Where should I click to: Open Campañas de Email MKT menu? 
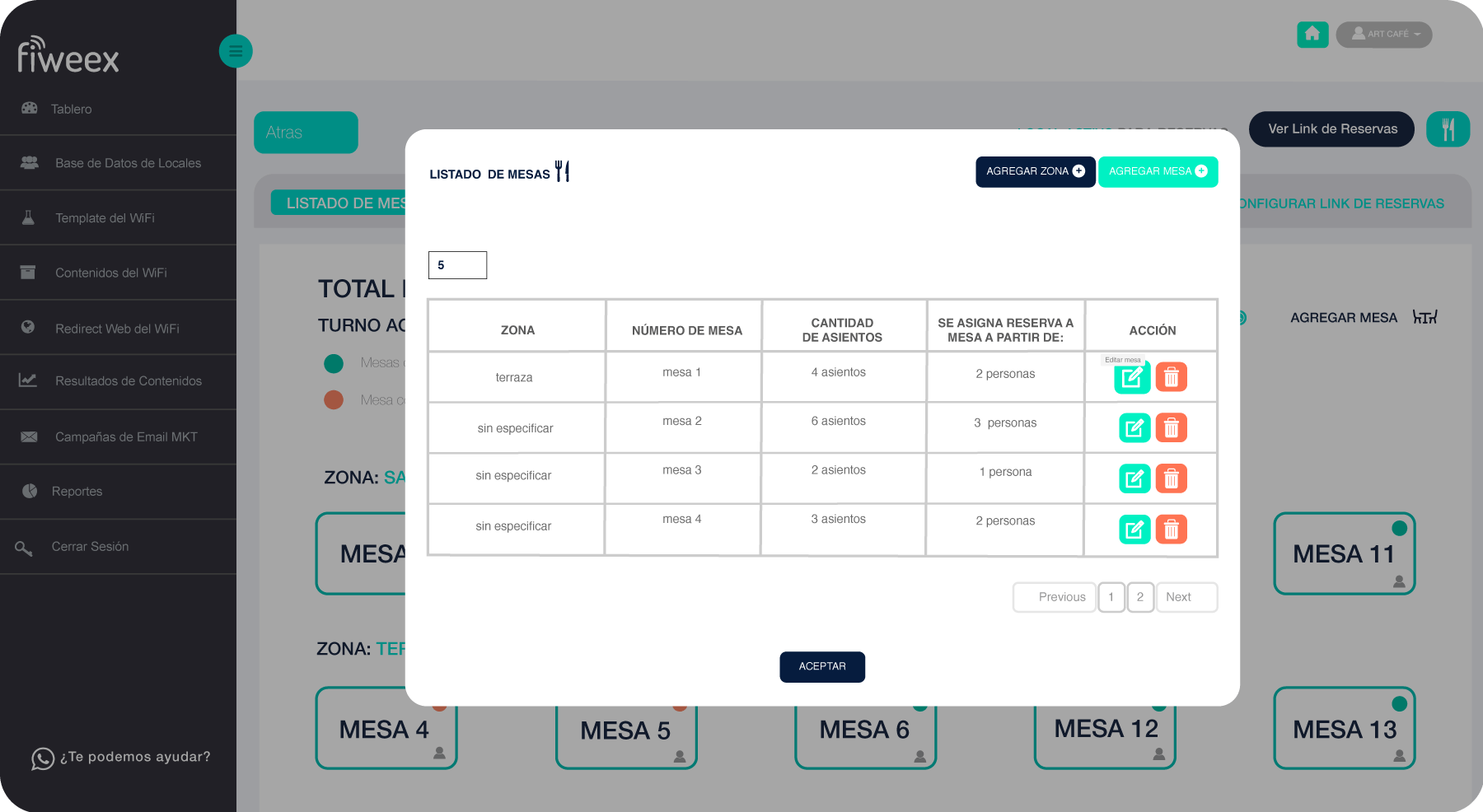126,436
